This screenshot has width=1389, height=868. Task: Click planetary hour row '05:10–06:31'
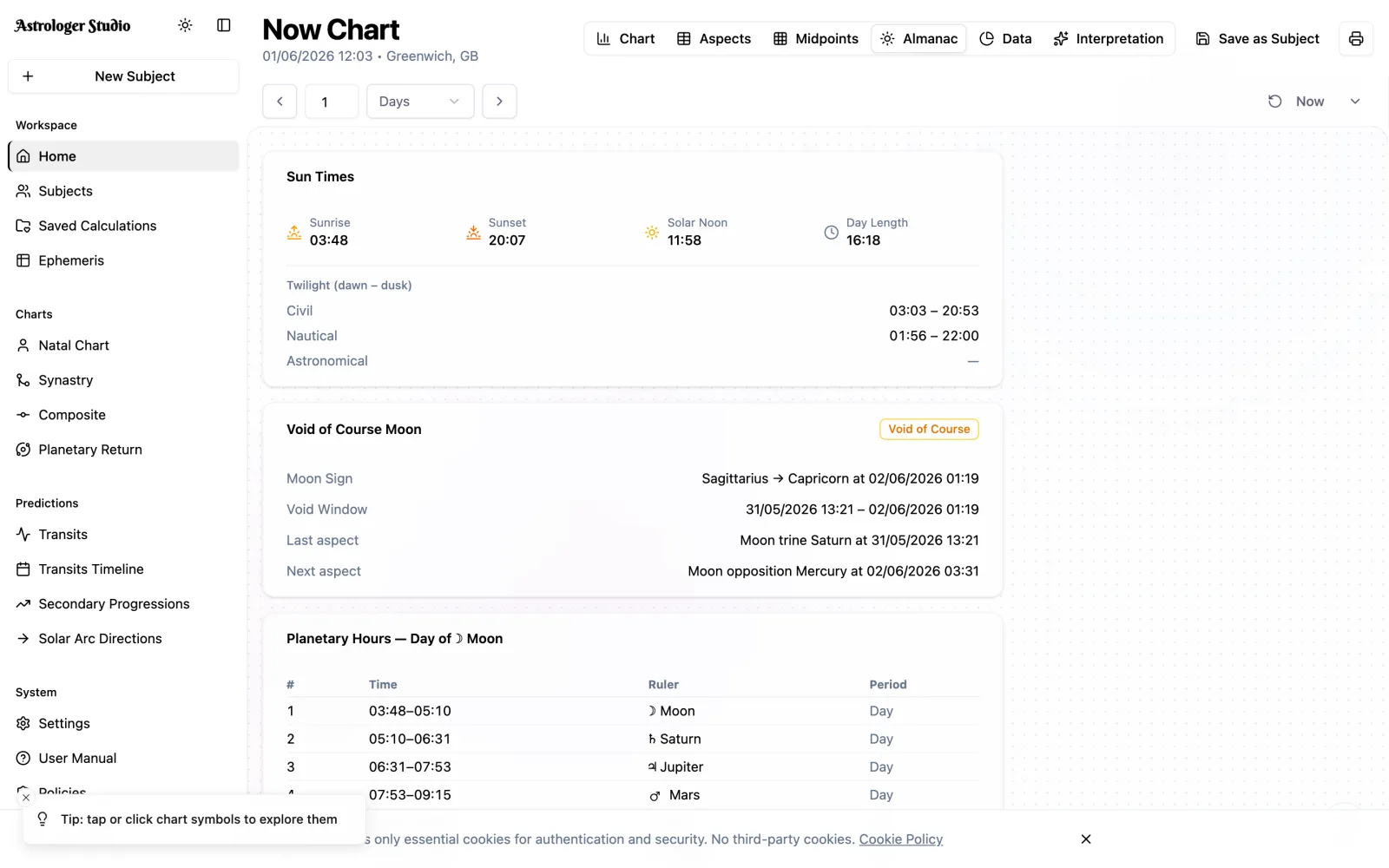633,740
